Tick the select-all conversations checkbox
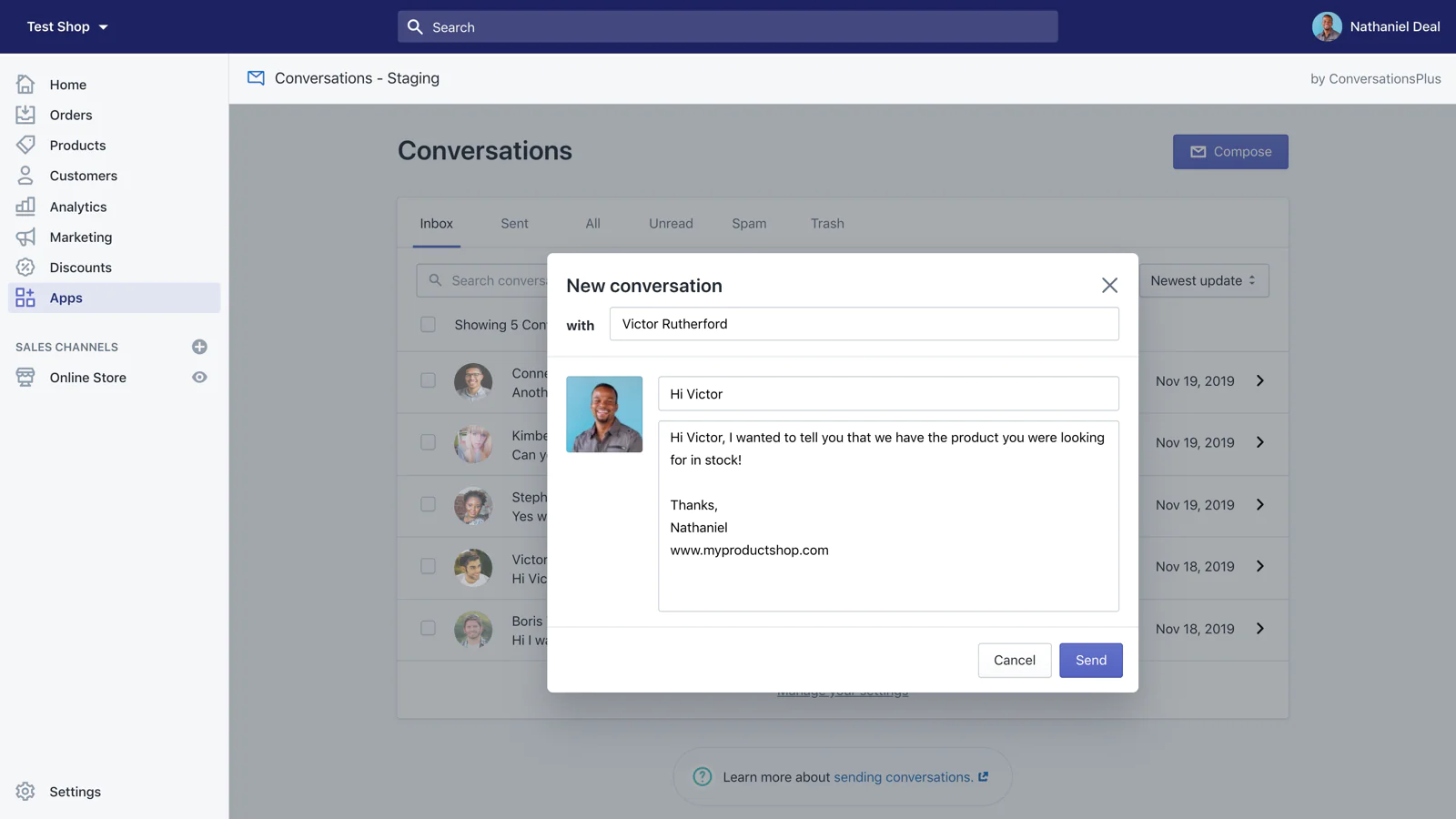The image size is (1456, 819). point(428,325)
